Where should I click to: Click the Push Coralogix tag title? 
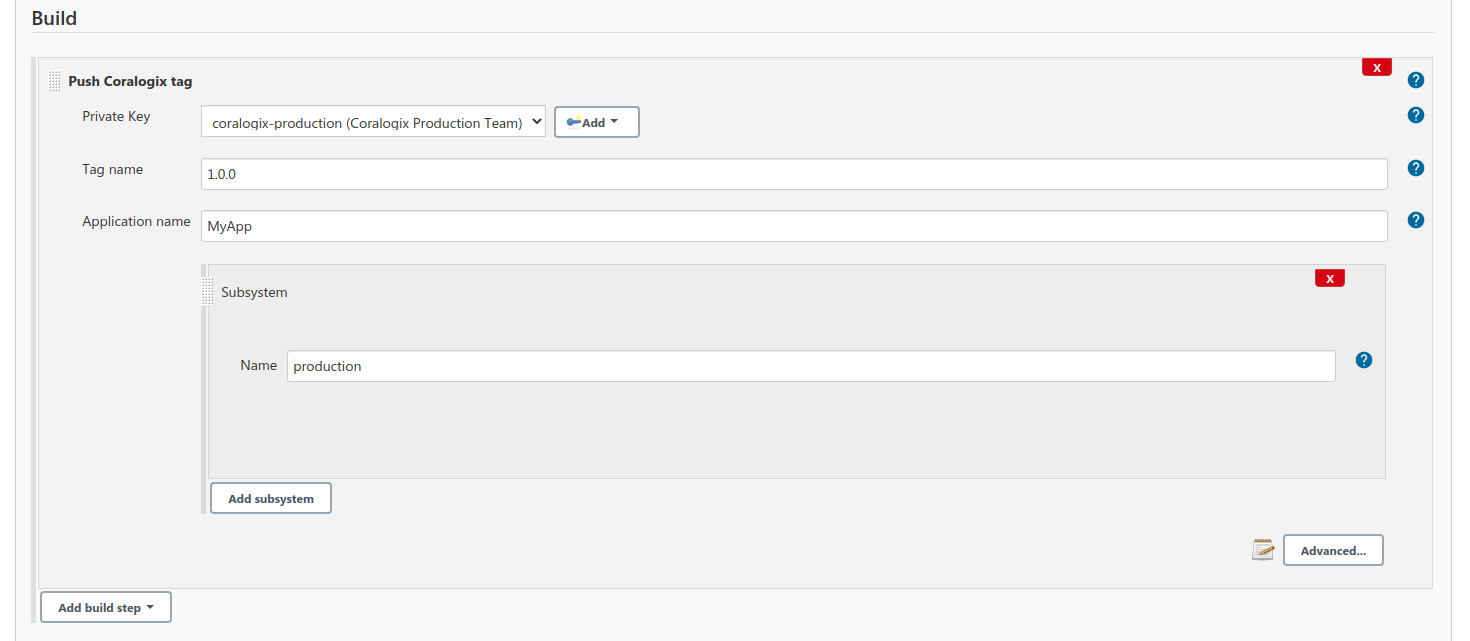(130, 81)
